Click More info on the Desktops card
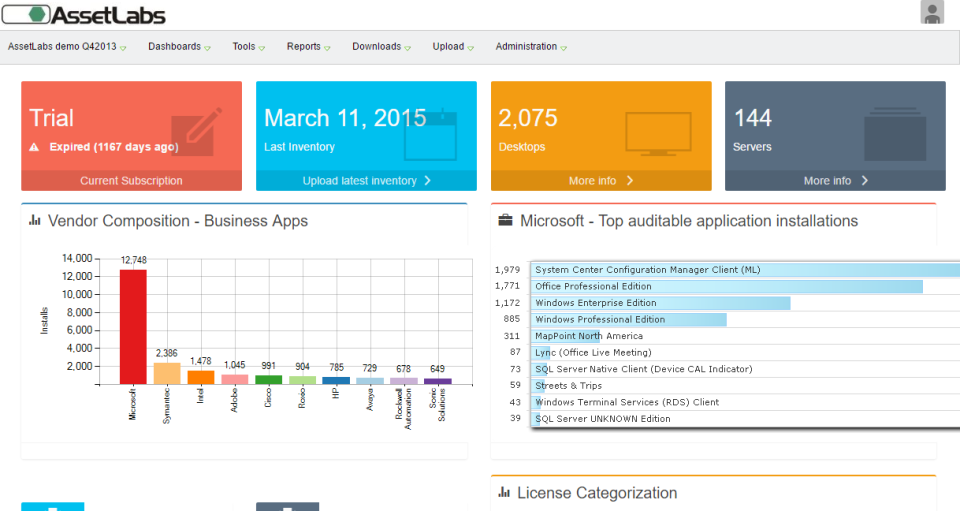Screen dimensions: 960x511 click(600, 181)
